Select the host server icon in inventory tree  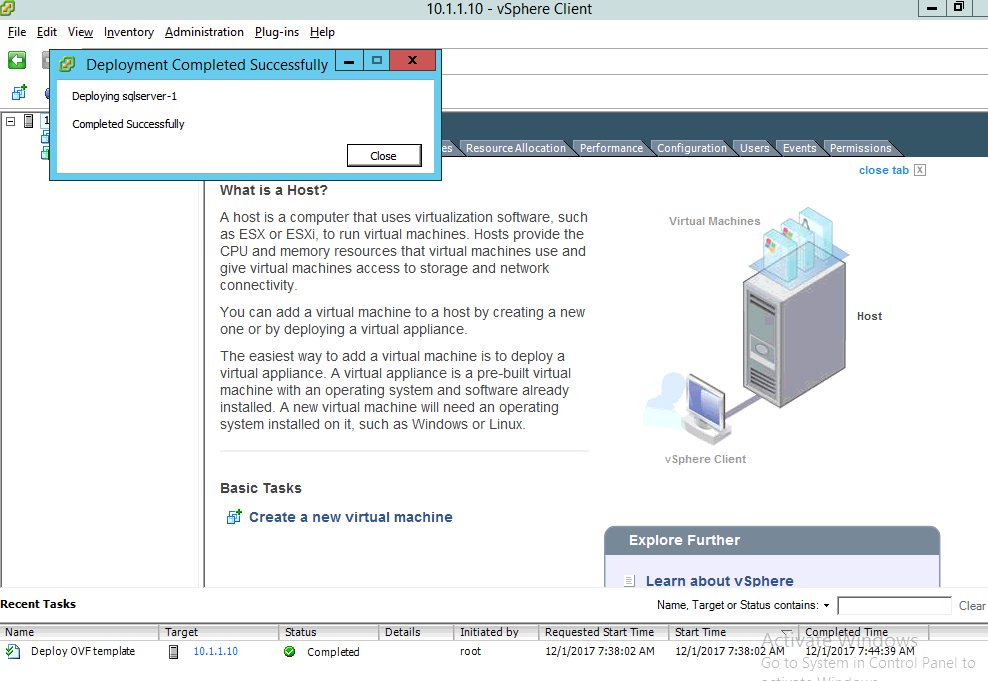tap(28, 120)
